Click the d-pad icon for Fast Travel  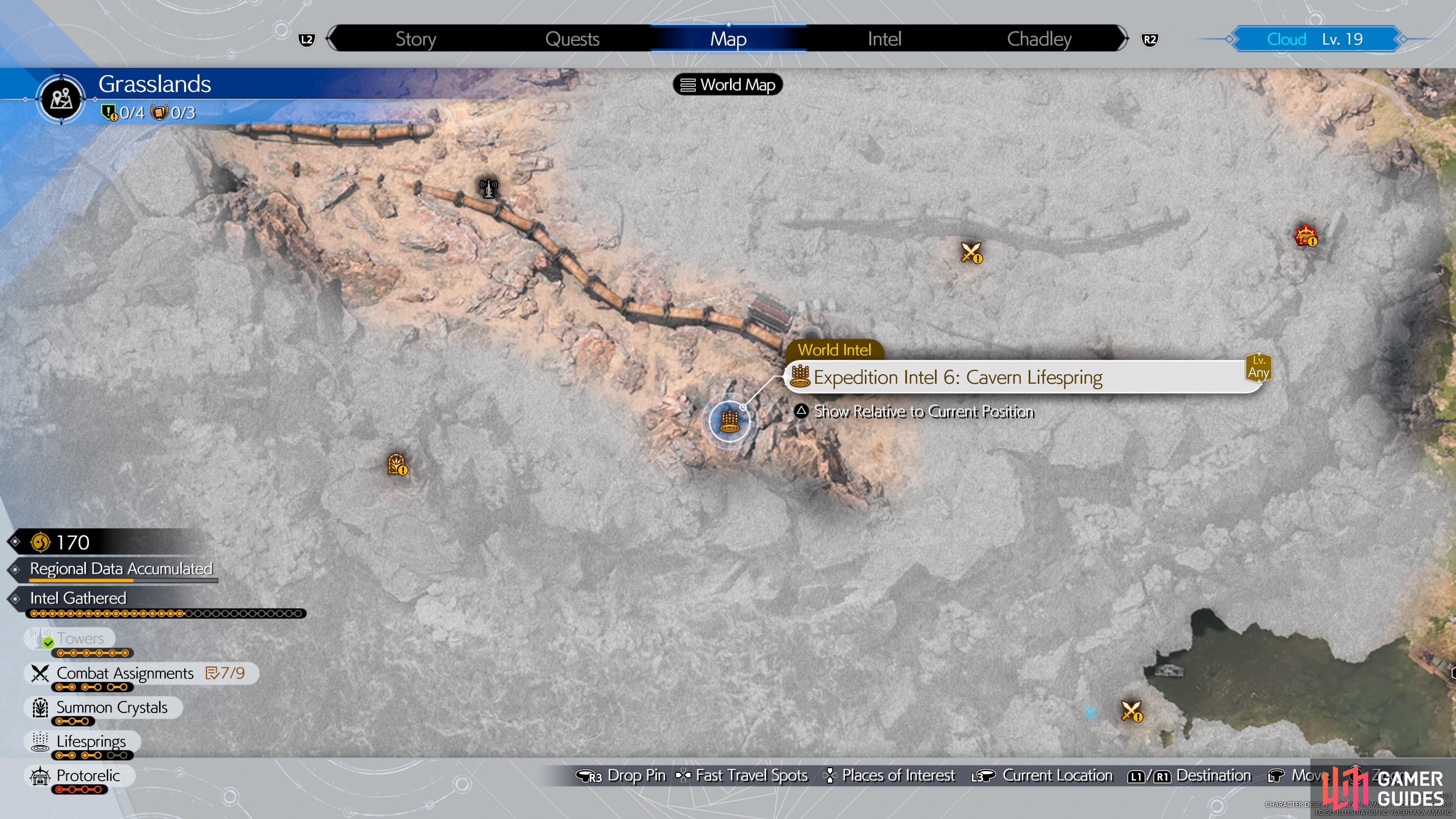(683, 775)
